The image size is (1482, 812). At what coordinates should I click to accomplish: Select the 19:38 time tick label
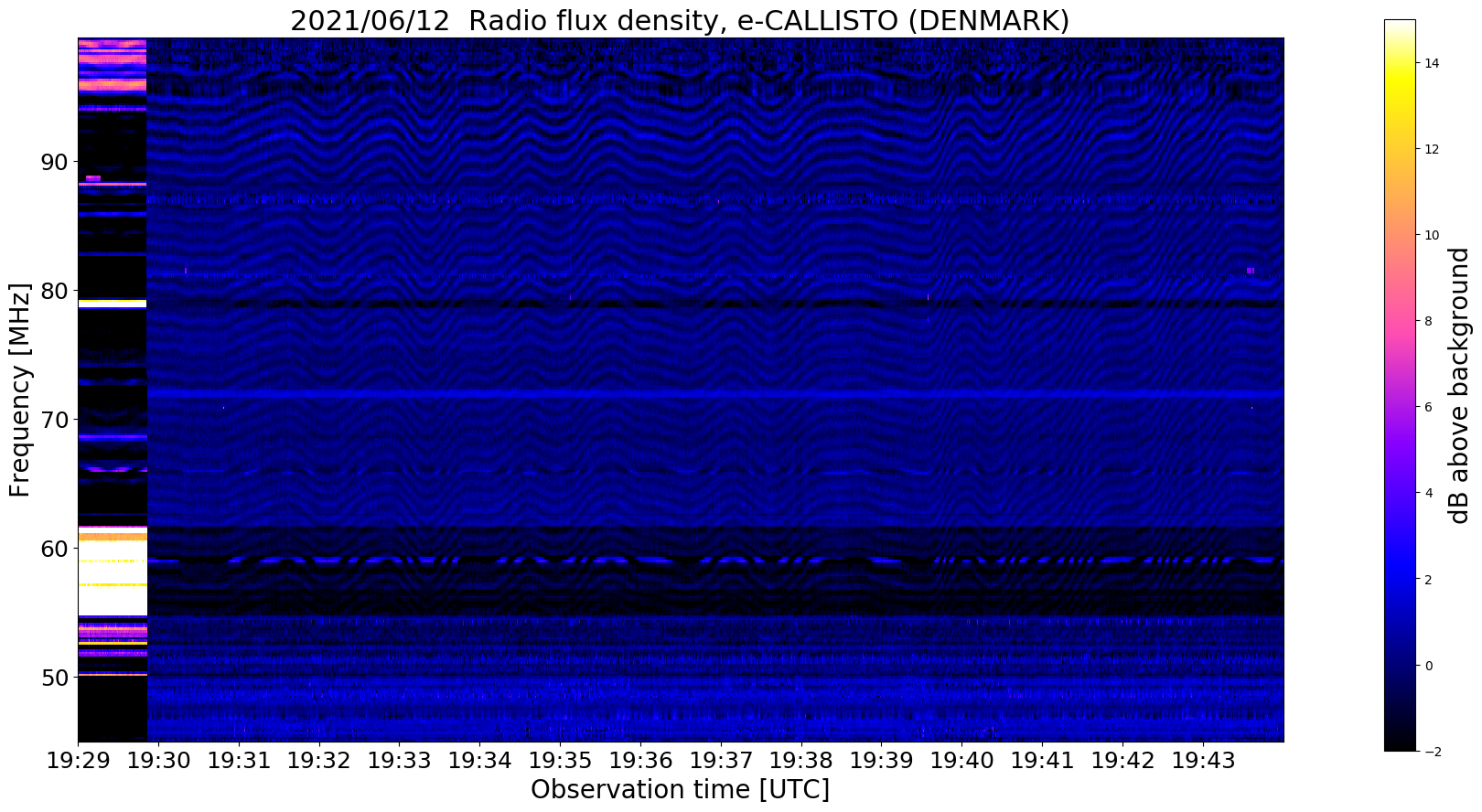click(802, 760)
